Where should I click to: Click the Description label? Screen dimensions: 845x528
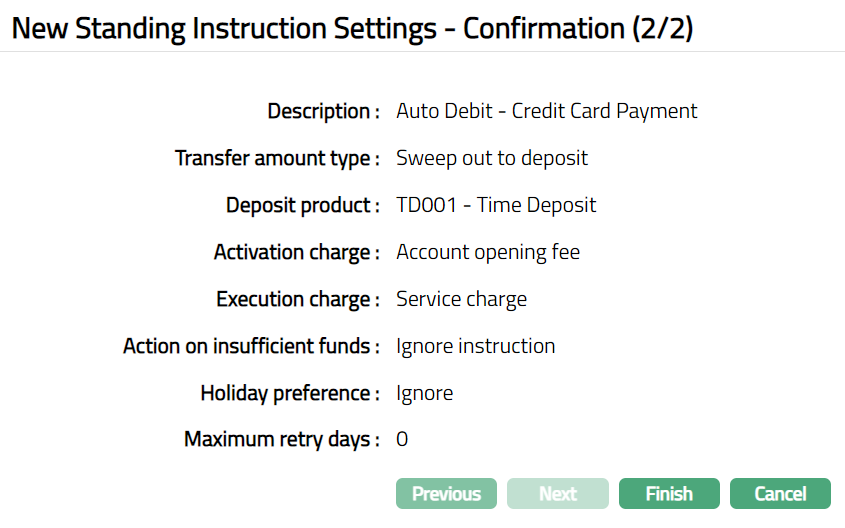coord(323,111)
